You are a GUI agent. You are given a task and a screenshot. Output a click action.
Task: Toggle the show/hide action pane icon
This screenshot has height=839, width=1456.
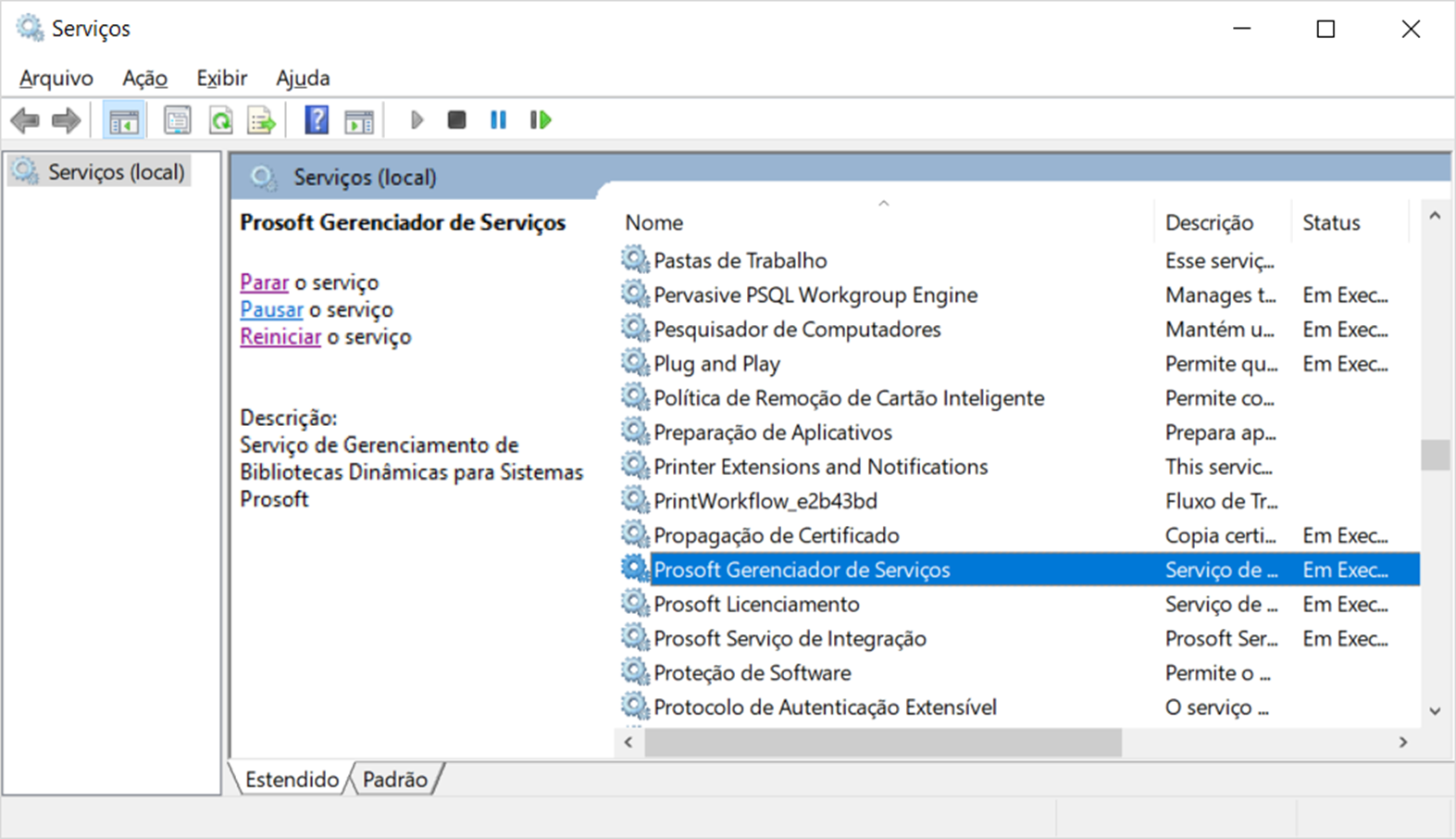(x=359, y=120)
